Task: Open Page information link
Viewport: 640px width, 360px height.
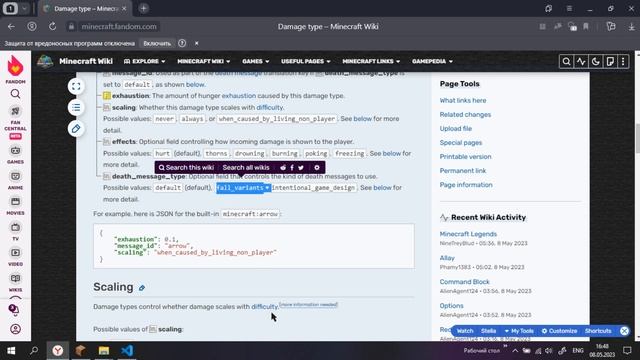Action: tap(466, 185)
